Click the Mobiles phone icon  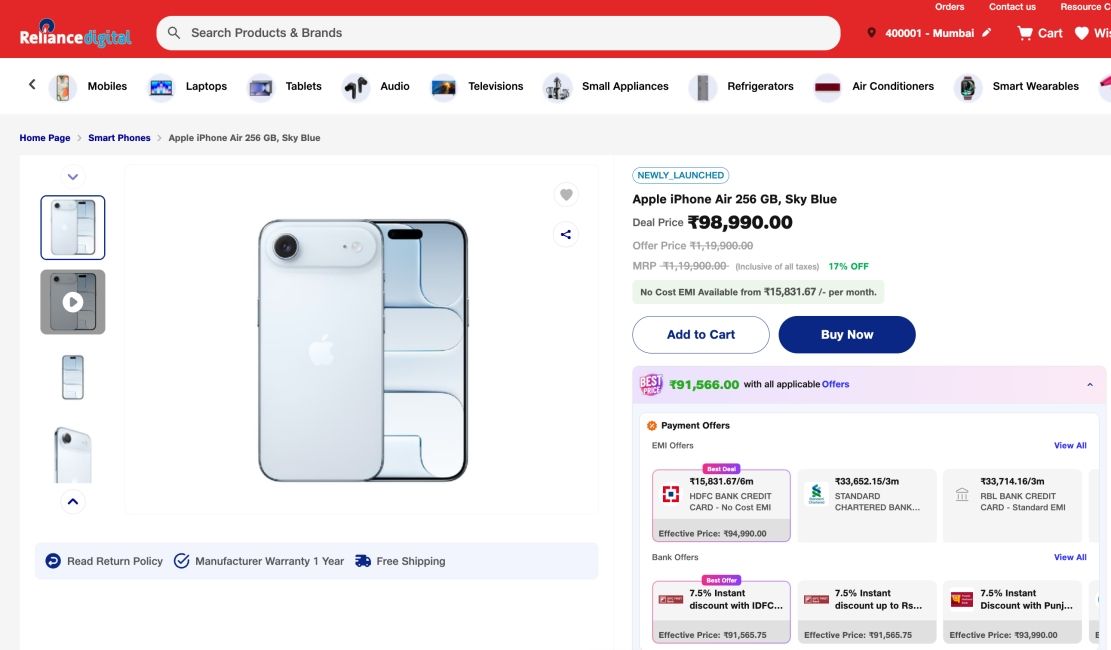(x=63, y=88)
